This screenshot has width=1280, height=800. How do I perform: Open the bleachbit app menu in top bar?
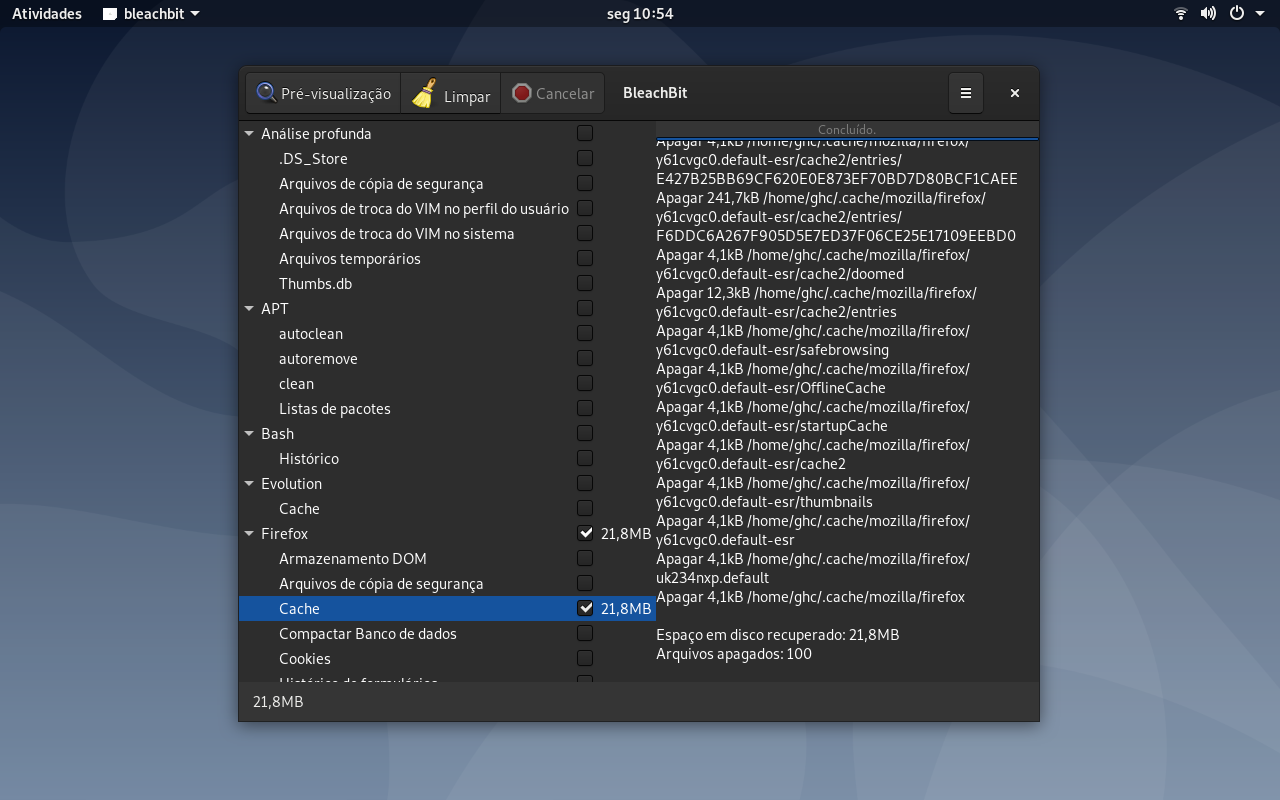click(x=151, y=14)
